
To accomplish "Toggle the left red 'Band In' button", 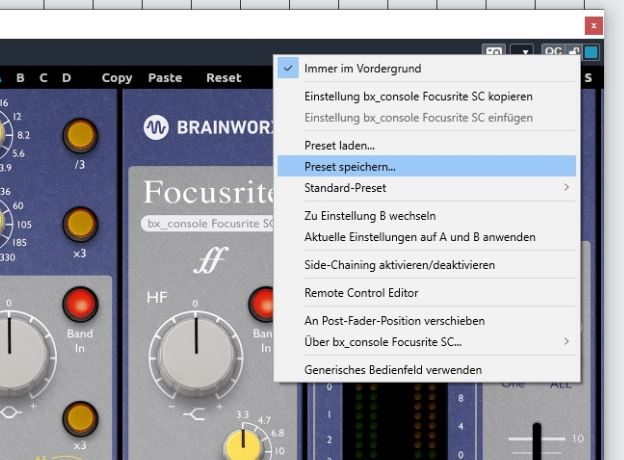I will pyautogui.click(x=80, y=304).
